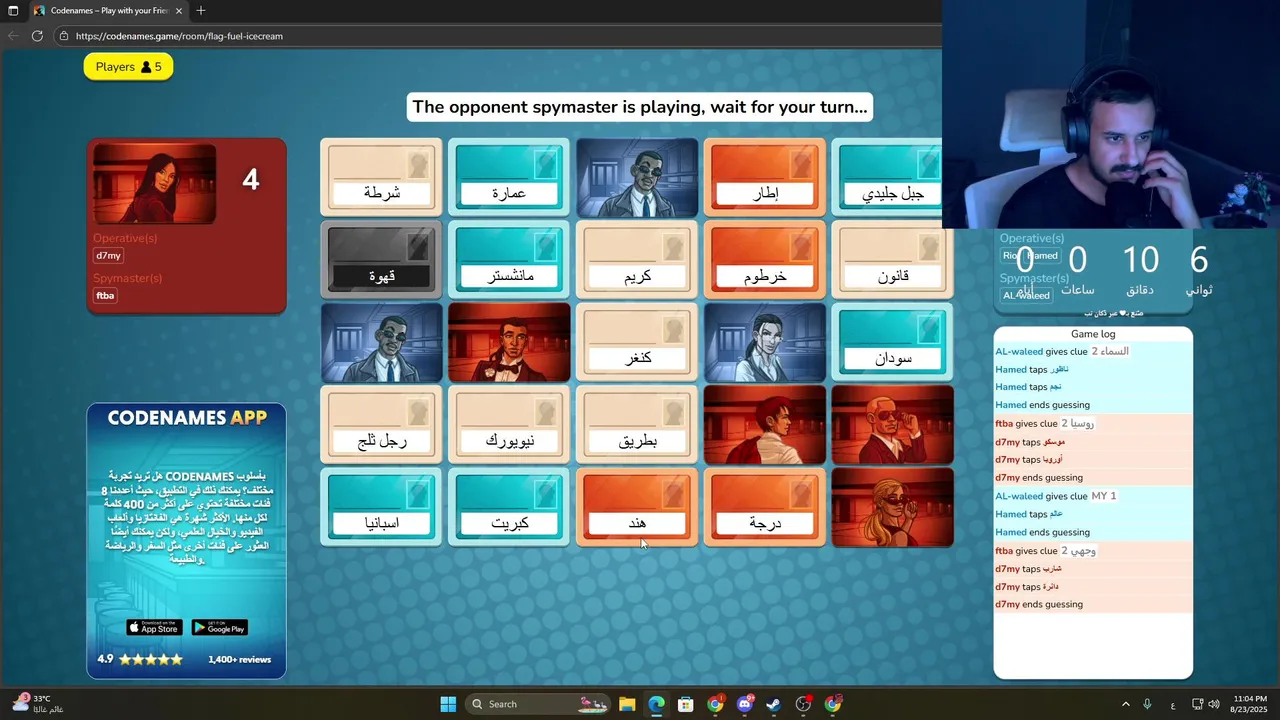
Task: Tap the سودان word card
Action: (x=893, y=343)
